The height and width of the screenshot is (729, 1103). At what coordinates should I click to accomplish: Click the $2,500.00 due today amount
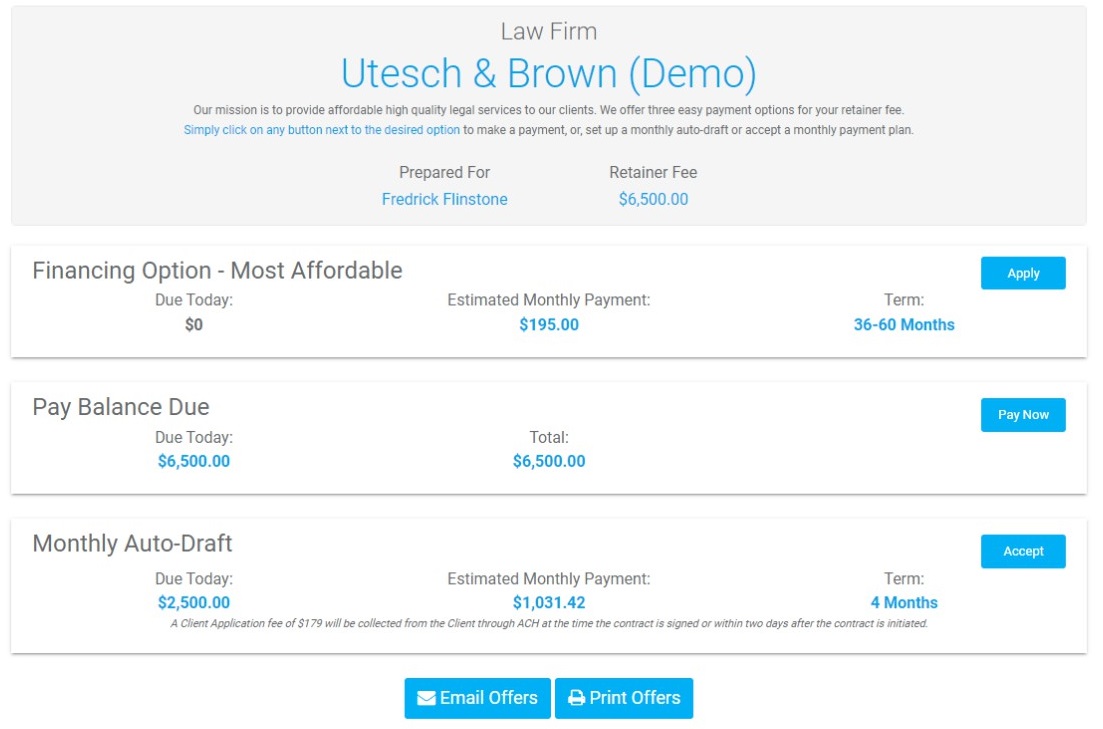[193, 602]
